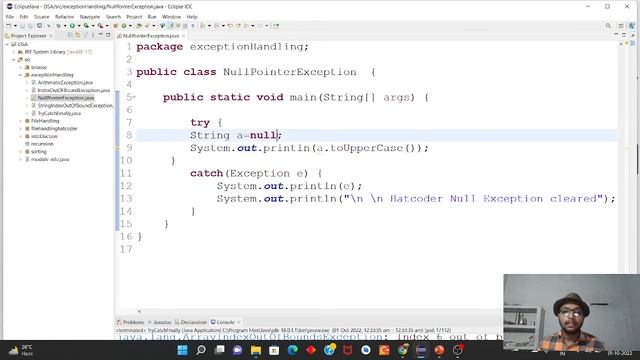
Task: Select the sorting package
Action: tap(36, 151)
